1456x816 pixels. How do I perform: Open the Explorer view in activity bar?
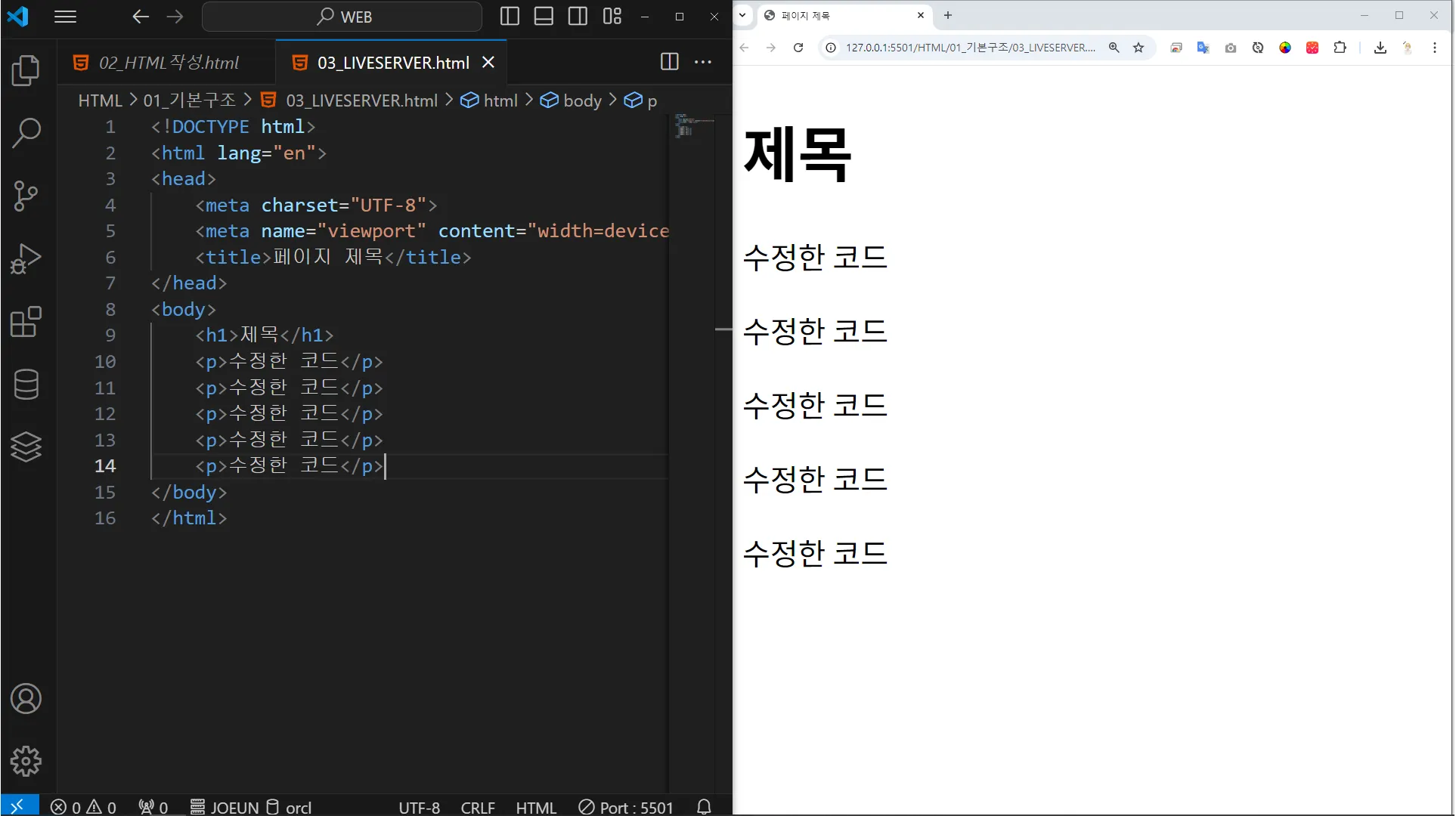tap(26, 70)
